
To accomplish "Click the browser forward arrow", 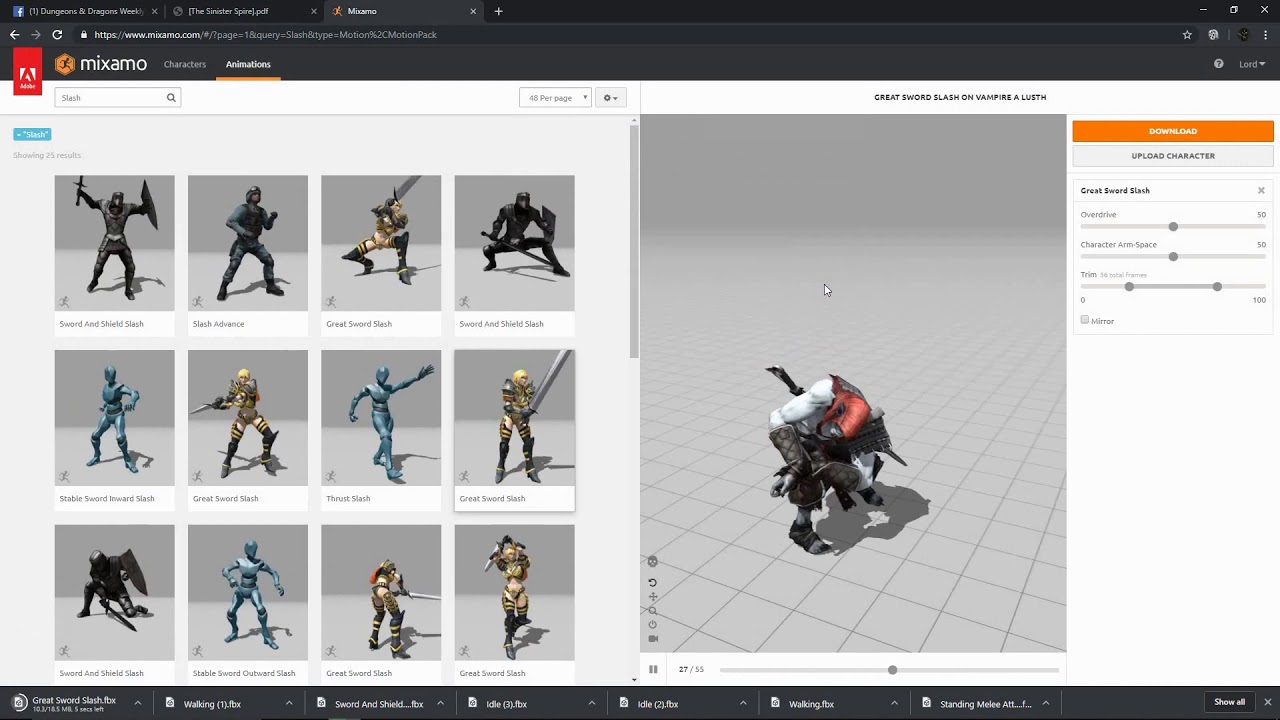I will click(35, 35).
